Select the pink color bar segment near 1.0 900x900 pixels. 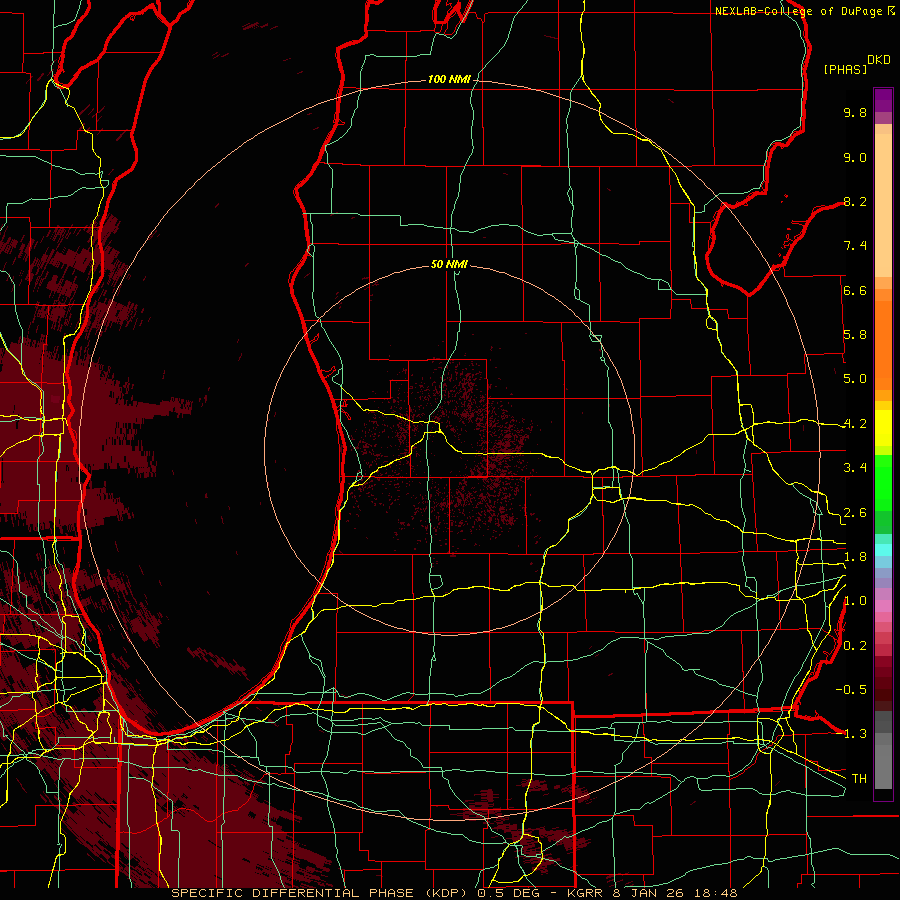point(883,606)
